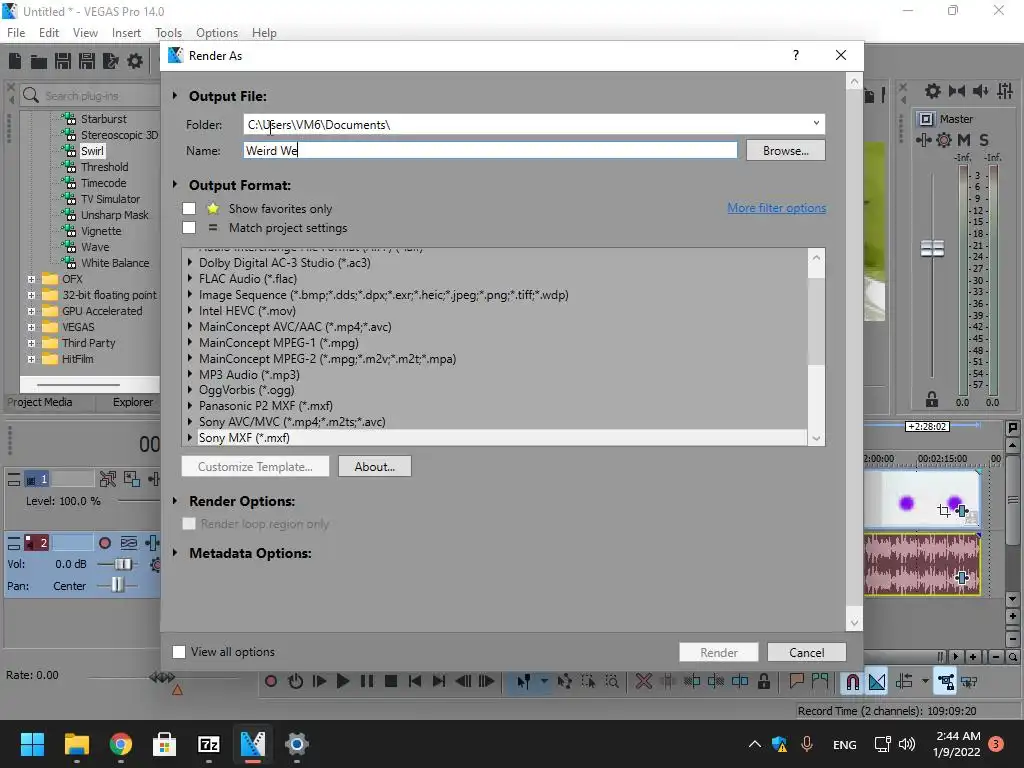The width and height of the screenshot is (1024, 768).
Task: Select the Selection Edit tool icon
Action: pos(588,682)
